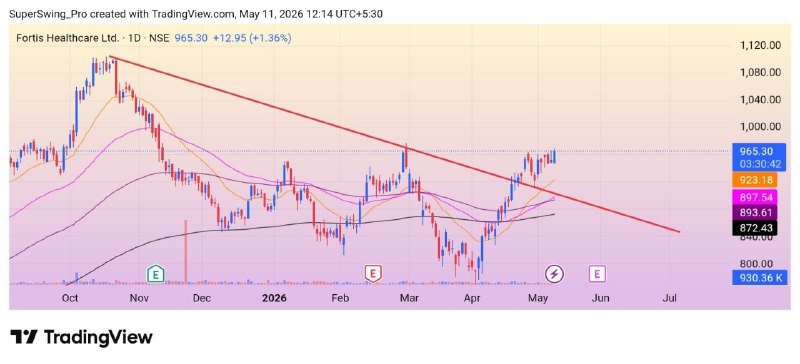Click the magenta 897.54 moving average label
800x364 pixels.
tap(755, 197)
